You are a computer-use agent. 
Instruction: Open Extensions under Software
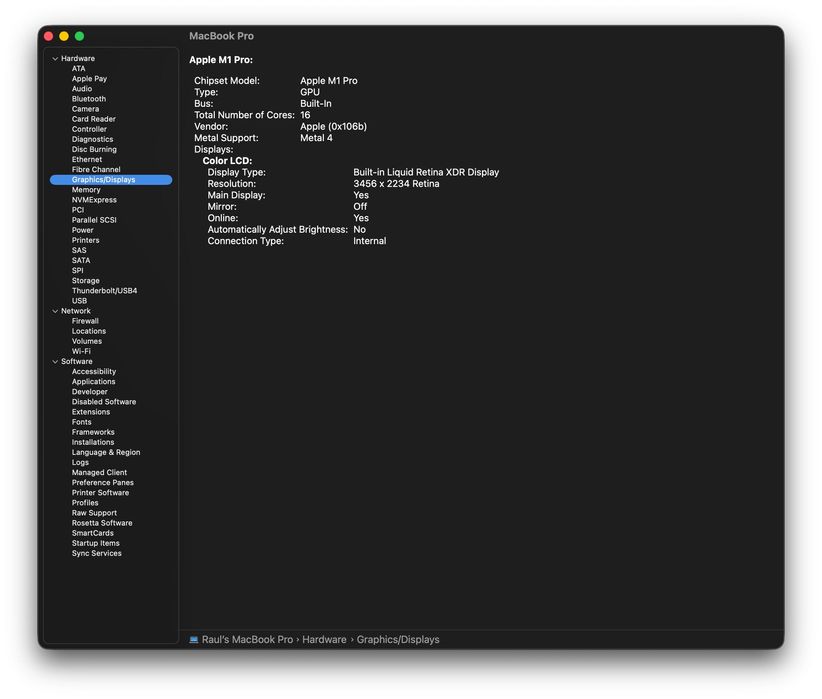point(91,412)
